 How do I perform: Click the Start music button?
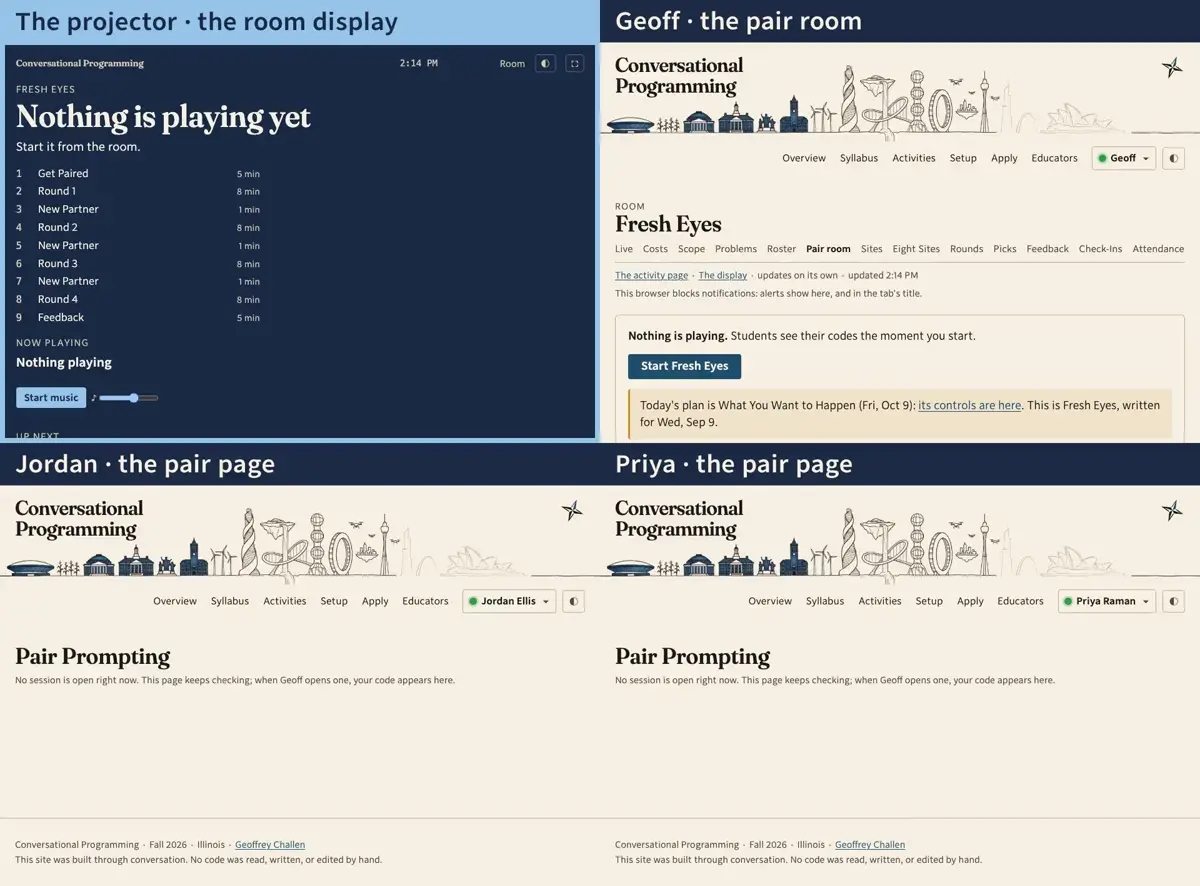click(51, 398)
